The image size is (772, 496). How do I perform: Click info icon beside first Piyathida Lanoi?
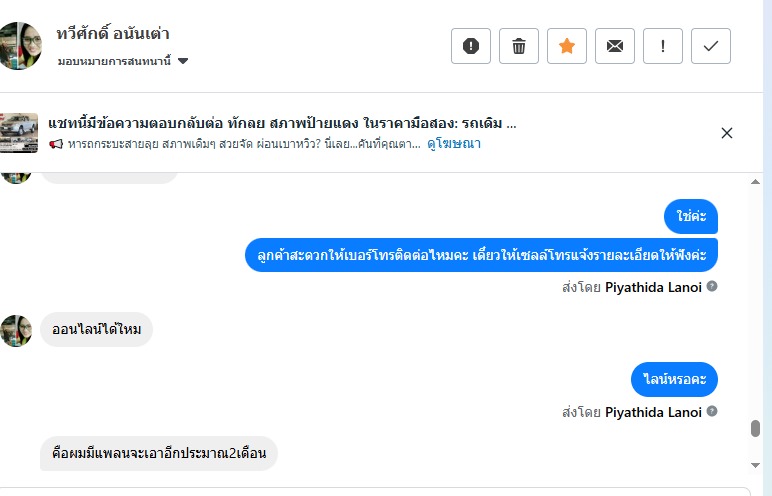(x=712, y=286)
